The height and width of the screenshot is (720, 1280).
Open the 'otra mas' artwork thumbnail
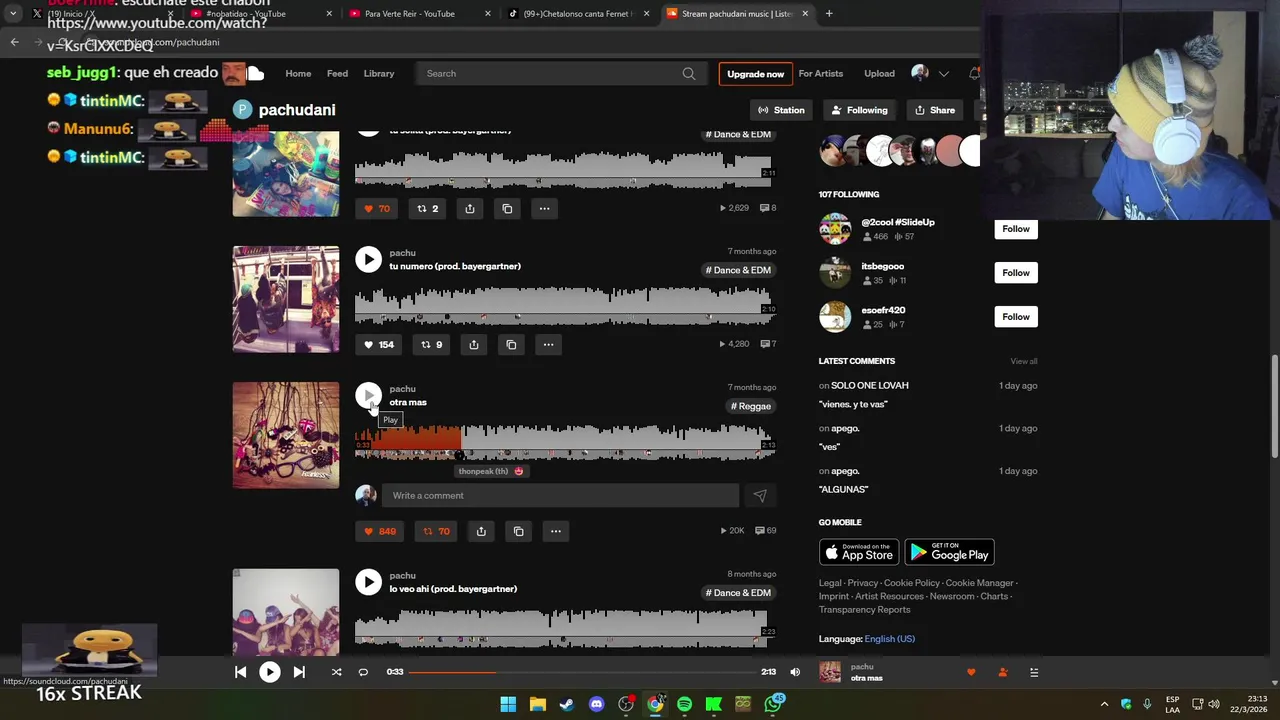pos(286,435)
